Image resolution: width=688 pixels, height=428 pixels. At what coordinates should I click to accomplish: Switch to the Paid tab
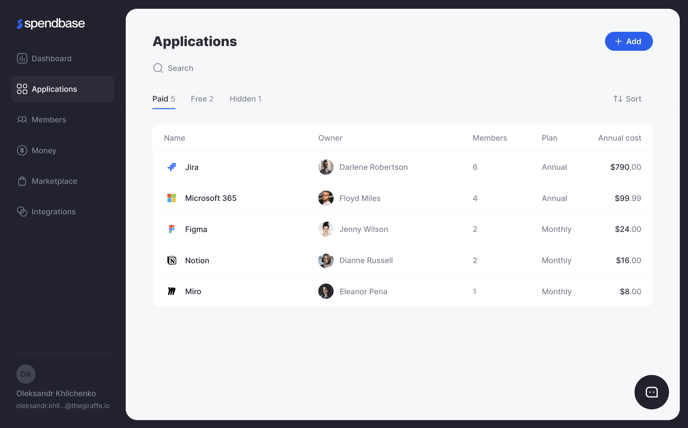click(x=164, y=99)
